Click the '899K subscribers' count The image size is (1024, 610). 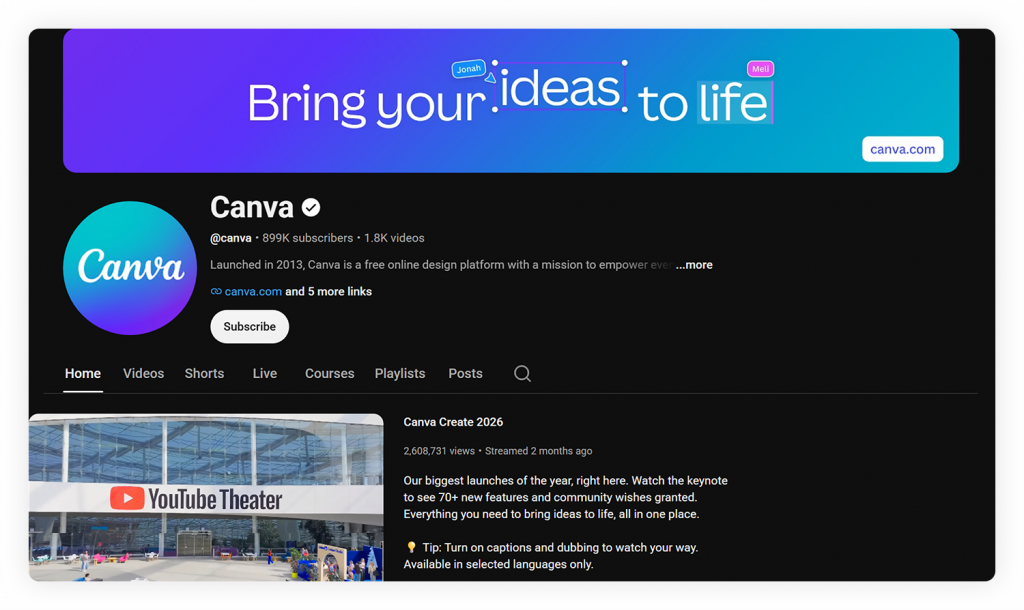tap(308, 238)
